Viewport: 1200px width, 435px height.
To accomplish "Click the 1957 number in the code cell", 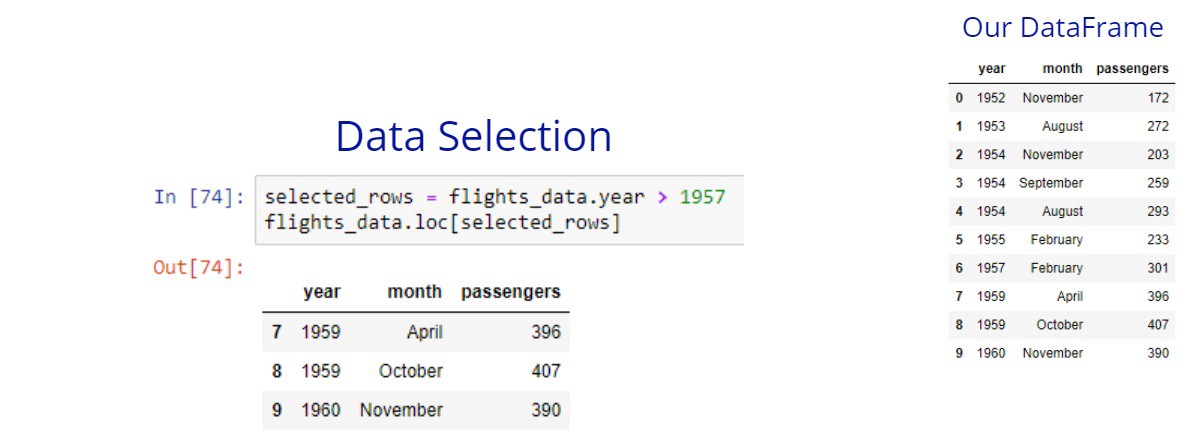I will click(702, 197).
